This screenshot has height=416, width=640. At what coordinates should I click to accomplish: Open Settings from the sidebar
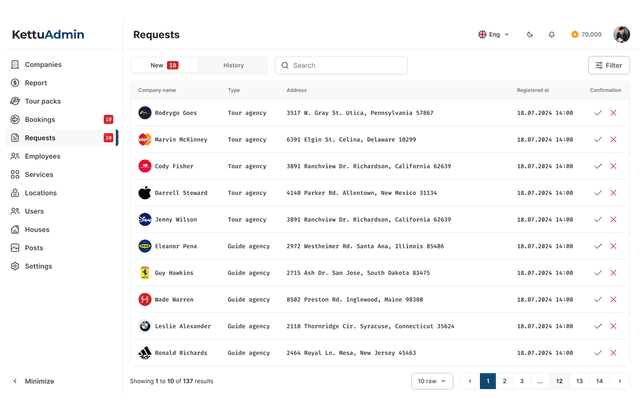[x=38, y=266]
